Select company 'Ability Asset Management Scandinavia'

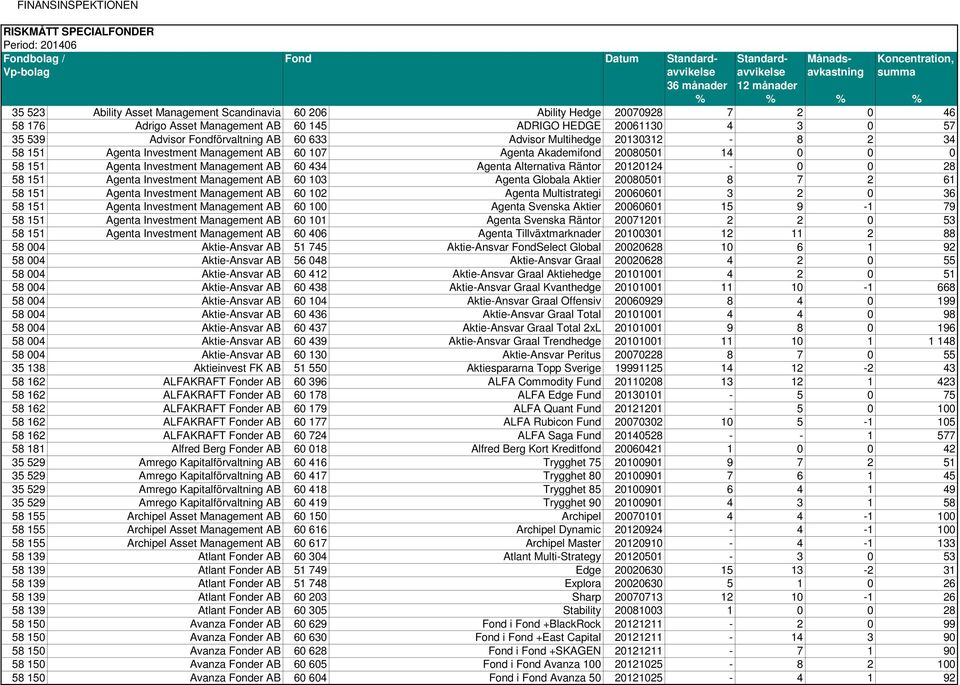point(187,113)
